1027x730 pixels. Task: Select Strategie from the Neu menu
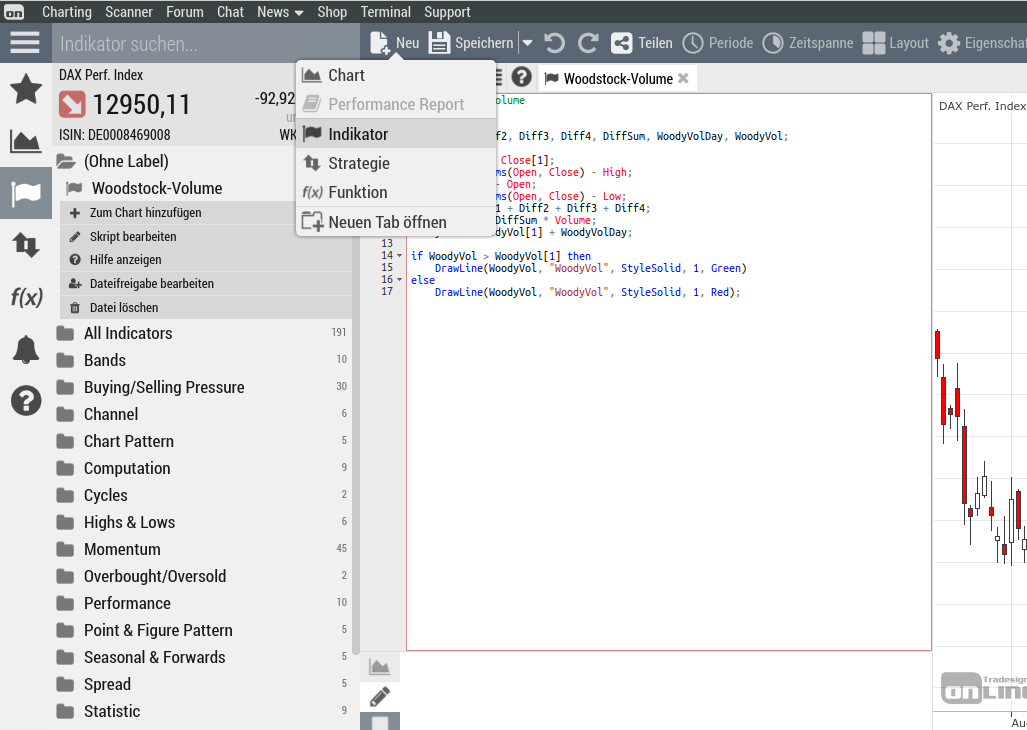(358, 163)
